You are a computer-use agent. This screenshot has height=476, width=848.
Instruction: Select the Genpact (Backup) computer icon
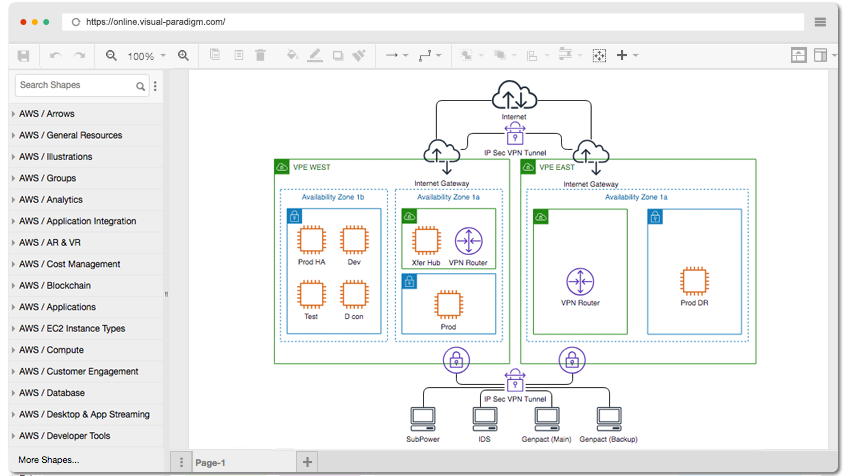click(x=609, y=418)
